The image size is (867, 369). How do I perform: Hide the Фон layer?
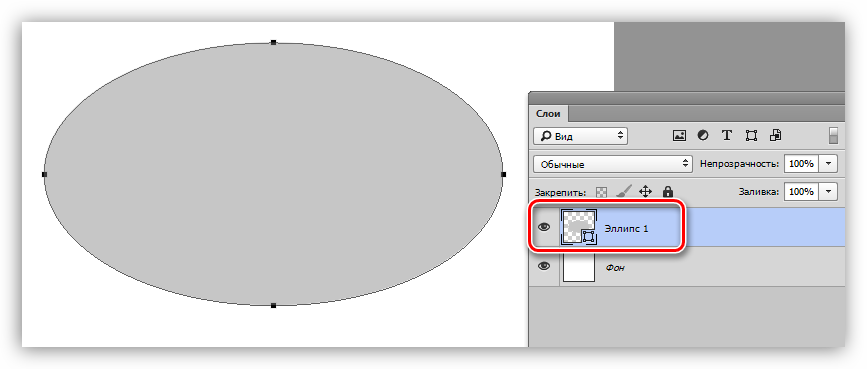(x=545, y=266)
